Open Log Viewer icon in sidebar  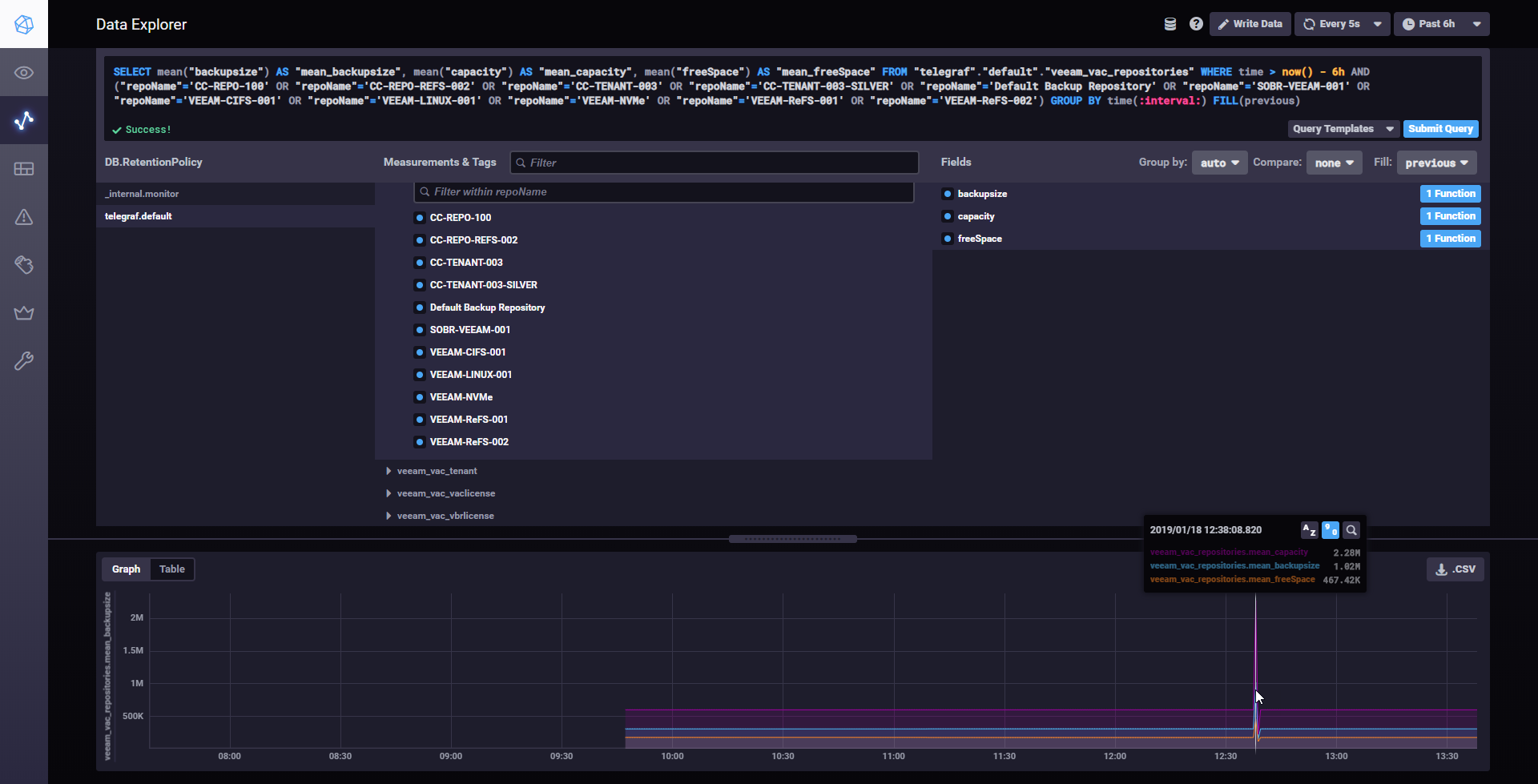(x=24, y=265)
